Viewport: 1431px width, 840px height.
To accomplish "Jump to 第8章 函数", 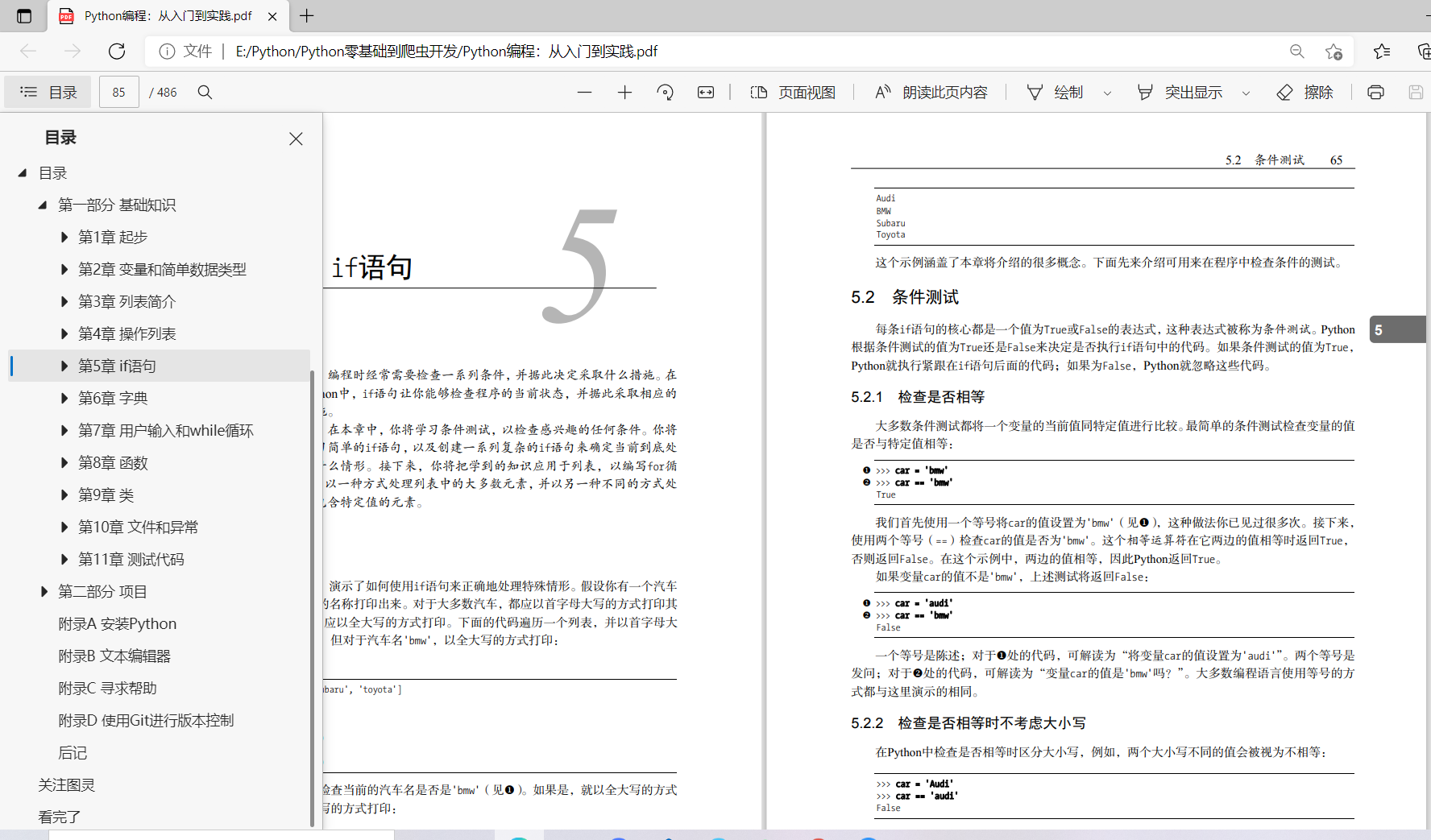I will point(113,462).
